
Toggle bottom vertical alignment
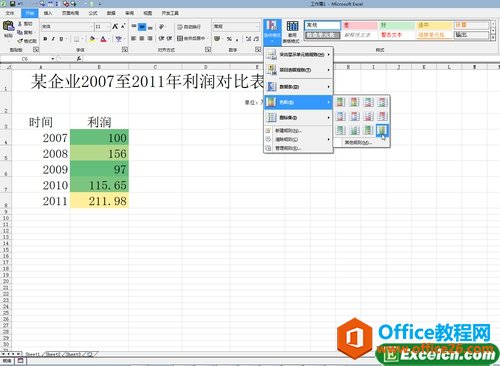click(x=150, y=27)
